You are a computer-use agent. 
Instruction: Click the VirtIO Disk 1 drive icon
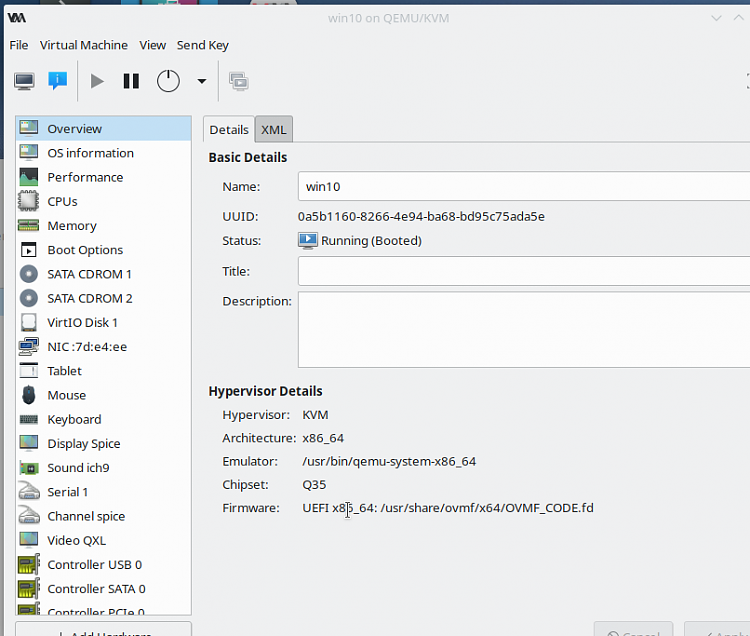tap(28, 322)
